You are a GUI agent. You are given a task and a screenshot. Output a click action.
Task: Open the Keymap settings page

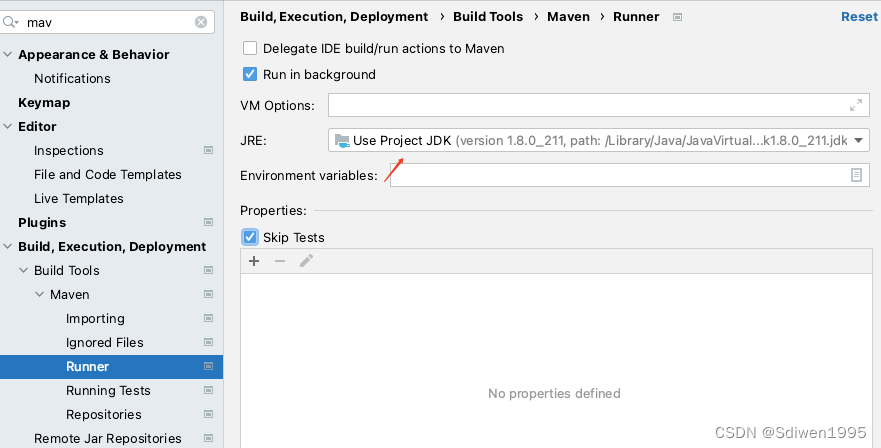click(44, 103)
